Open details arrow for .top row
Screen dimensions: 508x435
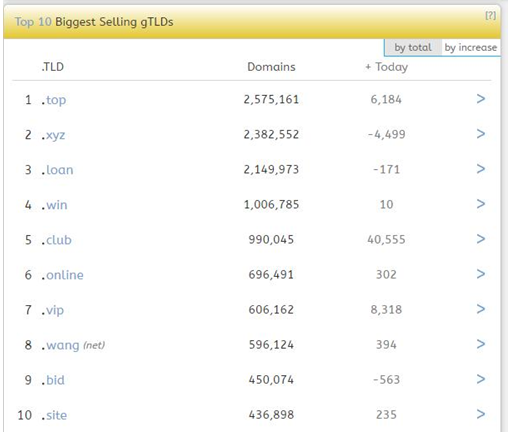point(480,99)
